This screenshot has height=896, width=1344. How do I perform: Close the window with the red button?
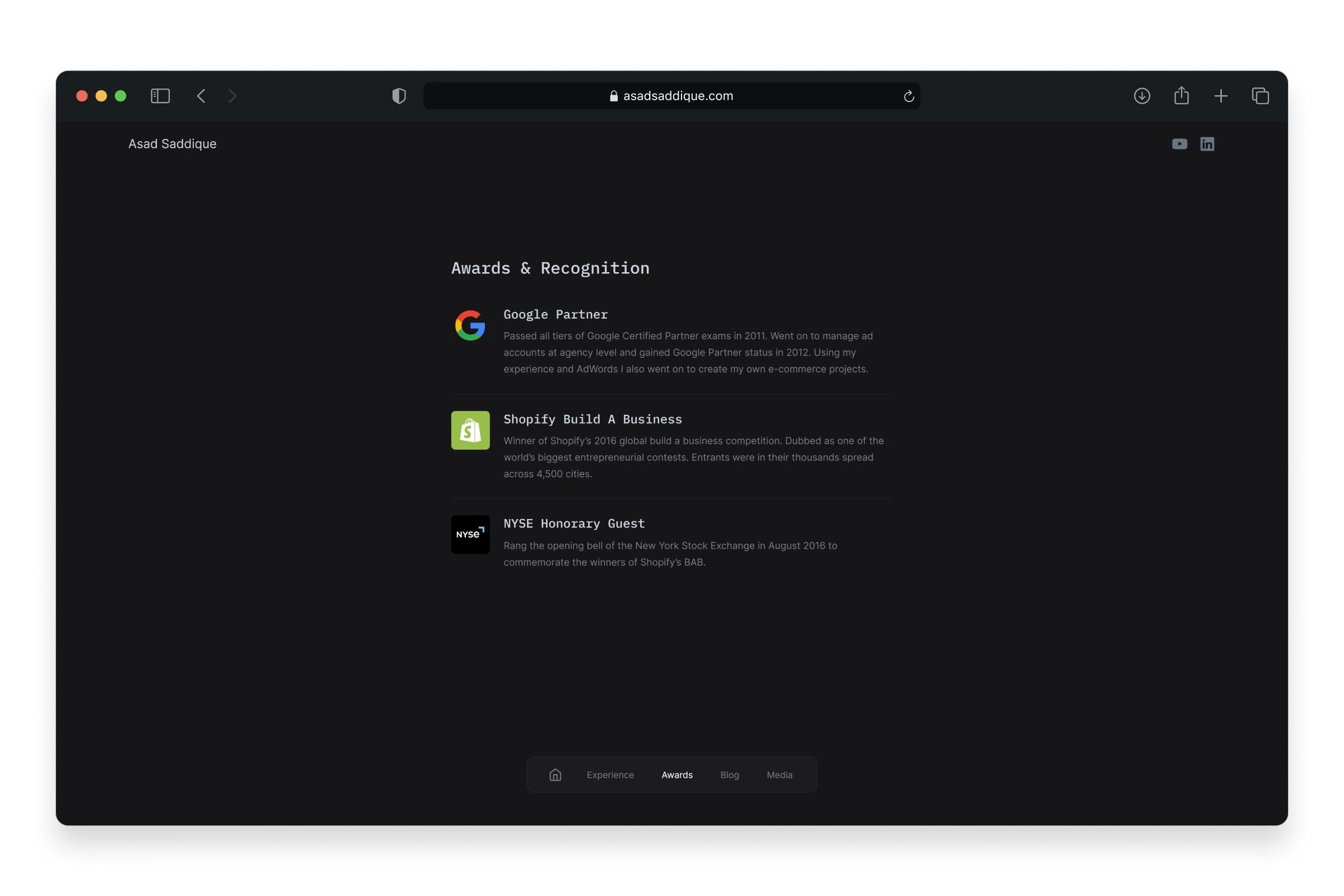(x=82, y=96)
